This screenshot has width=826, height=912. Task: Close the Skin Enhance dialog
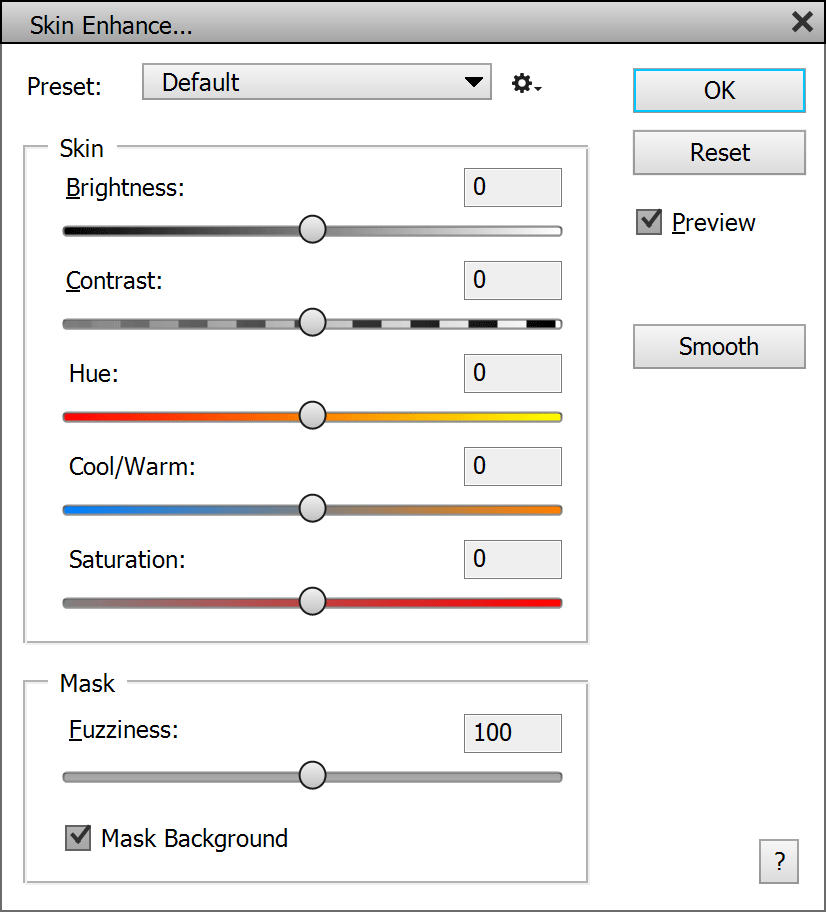click(x=802, y=22)
